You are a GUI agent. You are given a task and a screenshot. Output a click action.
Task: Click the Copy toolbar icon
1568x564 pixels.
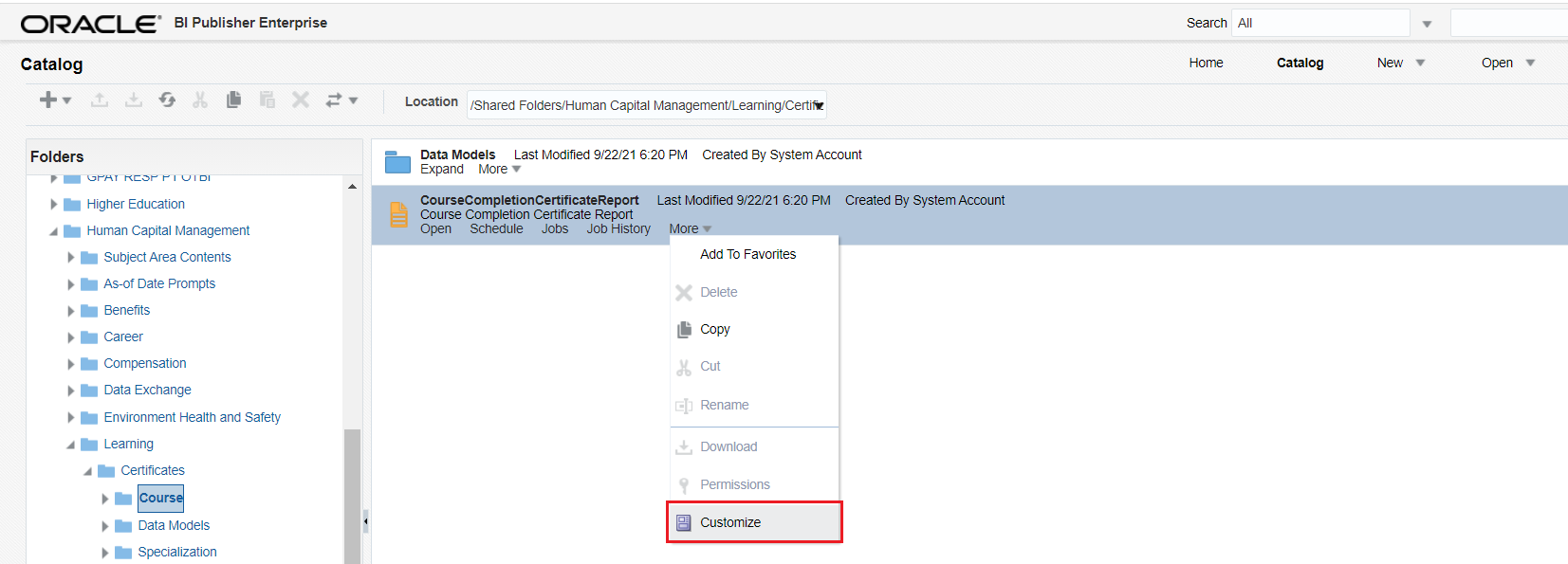click(x=233, y=100)
